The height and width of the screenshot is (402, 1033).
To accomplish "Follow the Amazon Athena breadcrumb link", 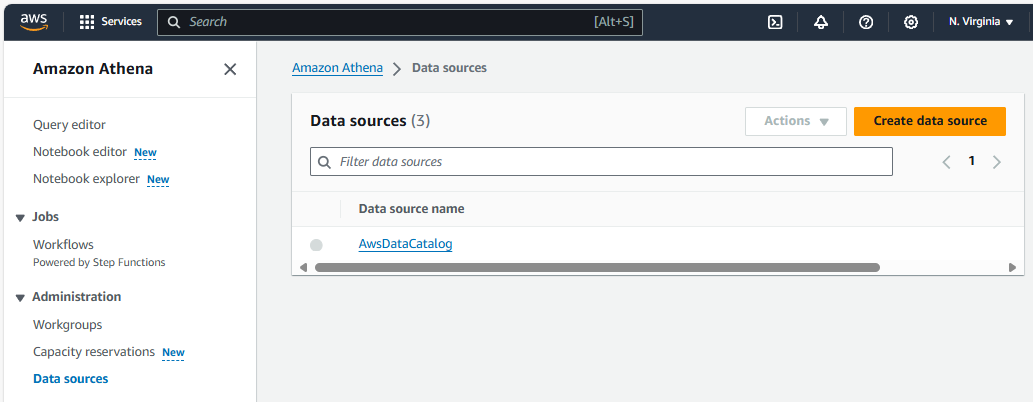I will tap(337, 68).
